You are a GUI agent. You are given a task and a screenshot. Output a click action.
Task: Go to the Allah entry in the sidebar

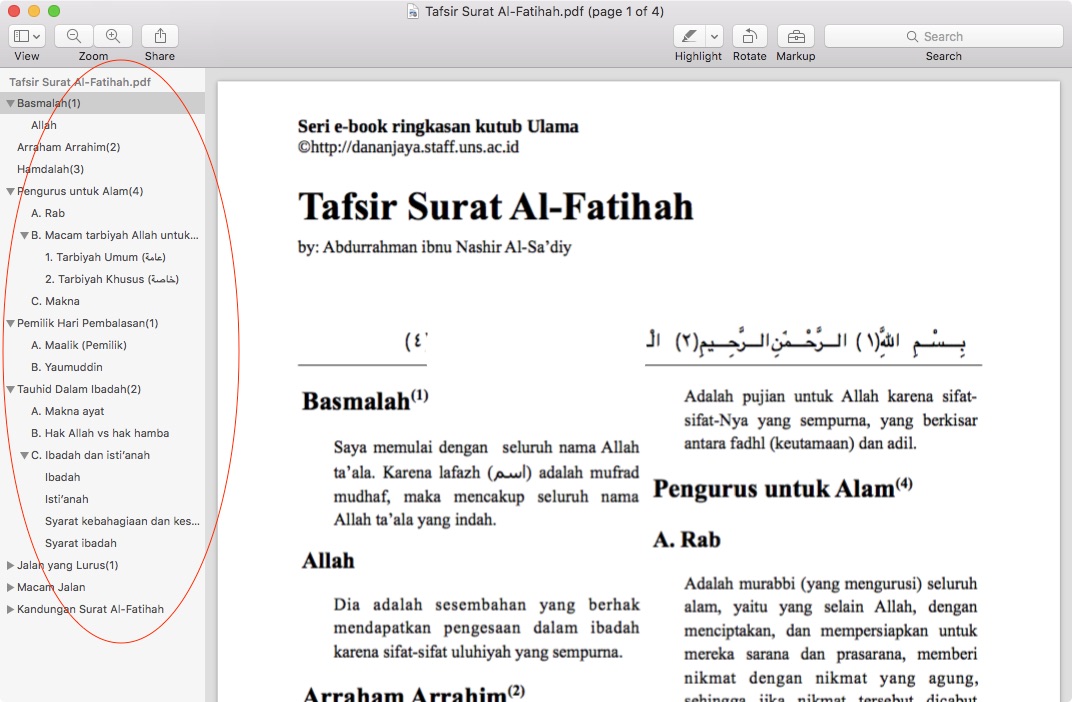[44, 125]
